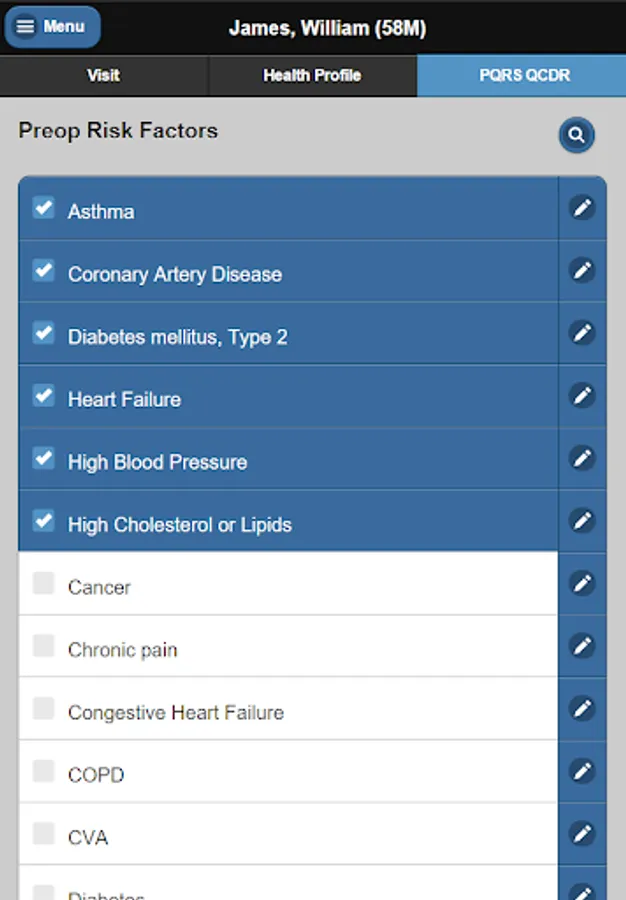Screen dimensions: 626x900
Task: Uncheck High Cholesterol or Lipids checkbox
Action: click(x=44, y=521)
